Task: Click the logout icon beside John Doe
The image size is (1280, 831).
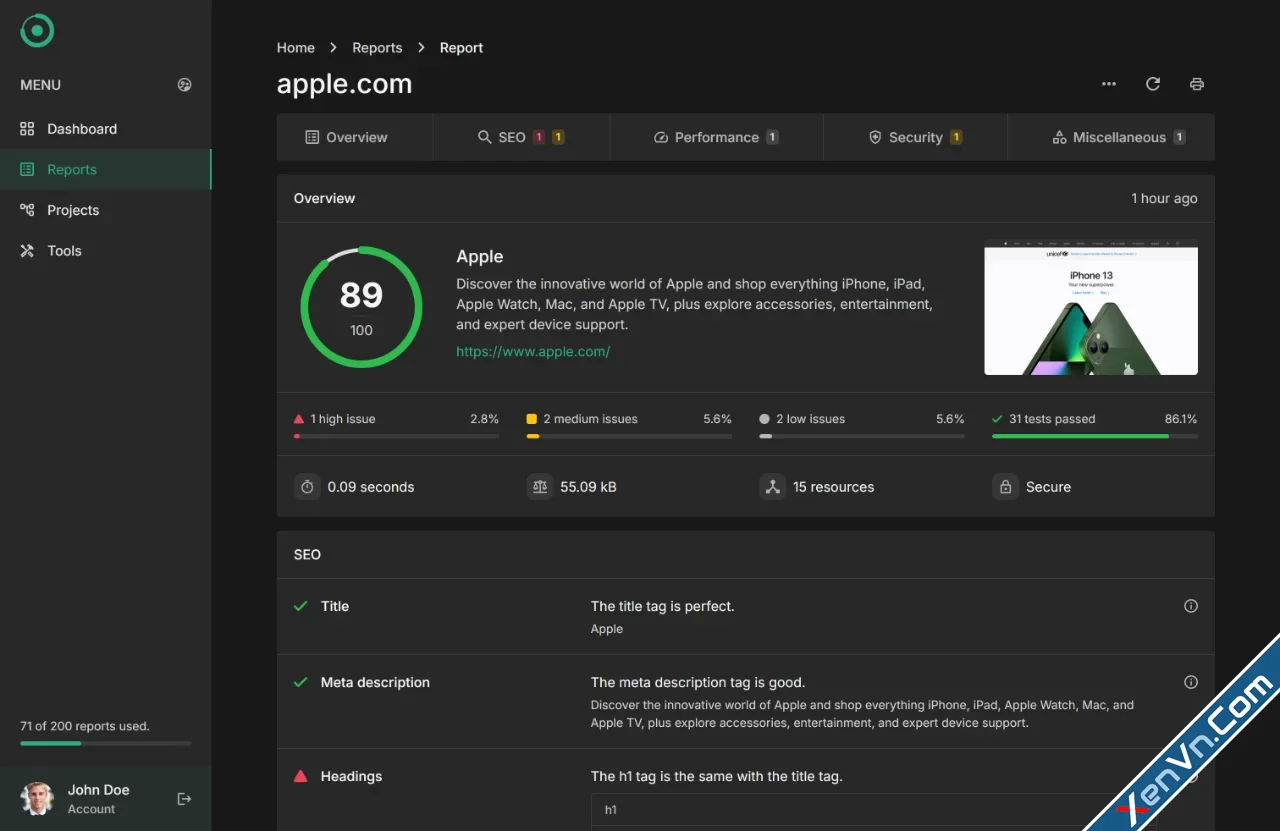Action: 184,798
